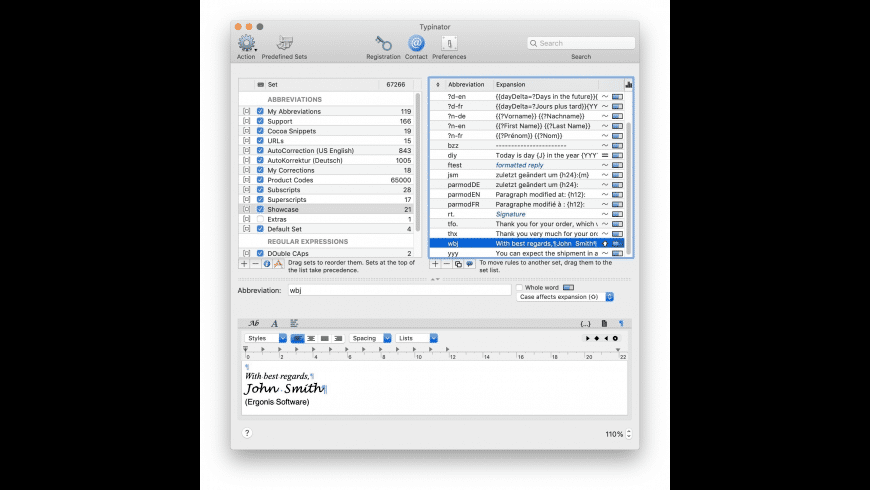Select the '?n-en' name rule
870x490 pixels.
(528, 126)
